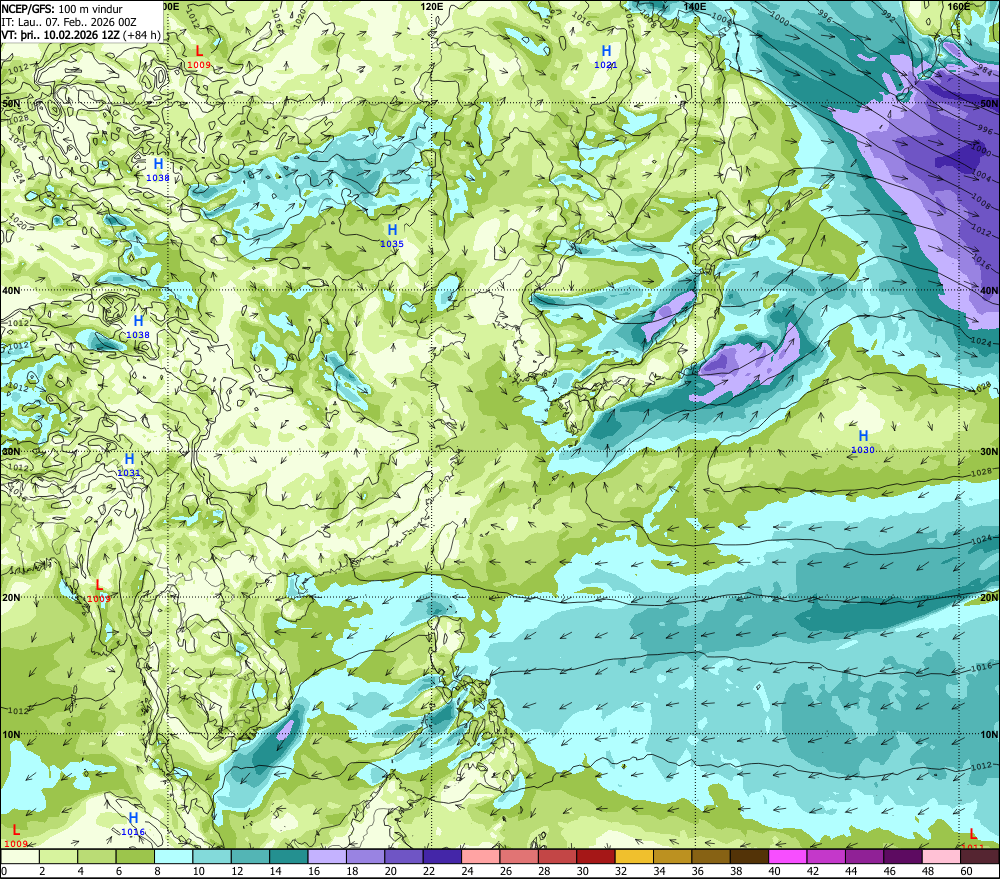The image size is (1000, 879).
Task: Pick the light green 2–4 legend swatch
Action: click(x=58, y=856)
